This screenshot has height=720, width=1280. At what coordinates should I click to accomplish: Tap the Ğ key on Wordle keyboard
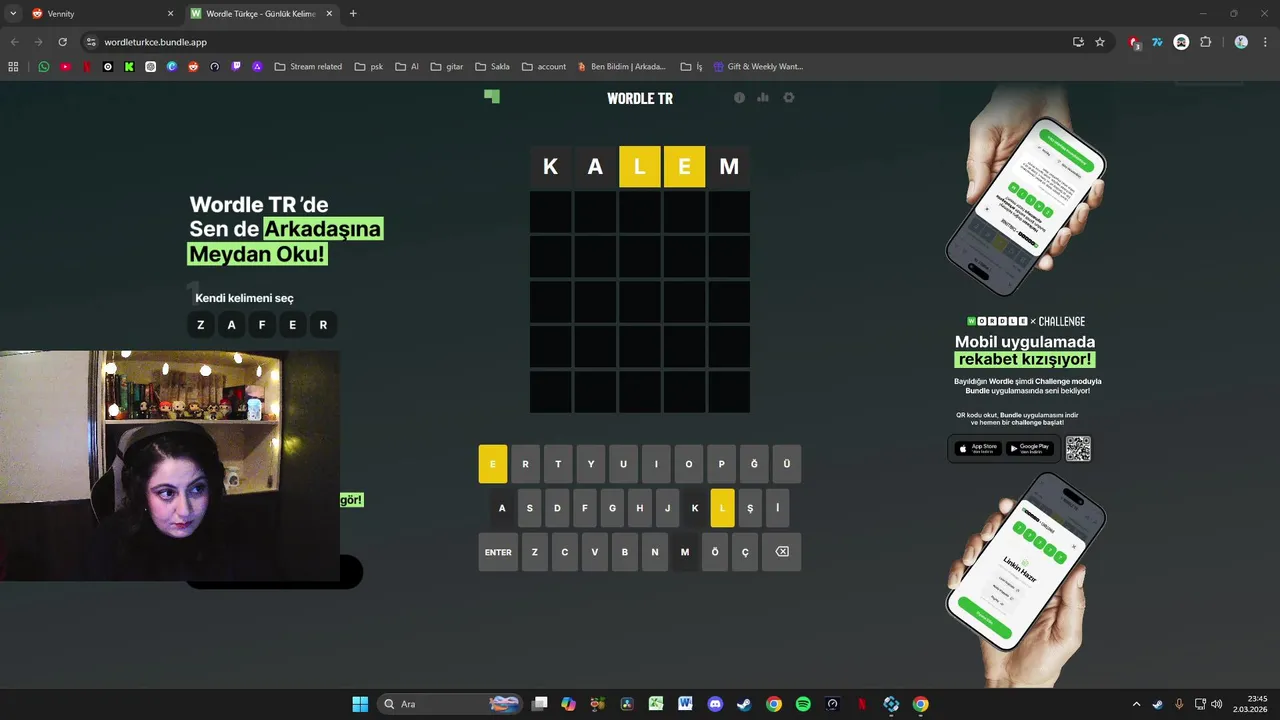click(x=754, y=464)
